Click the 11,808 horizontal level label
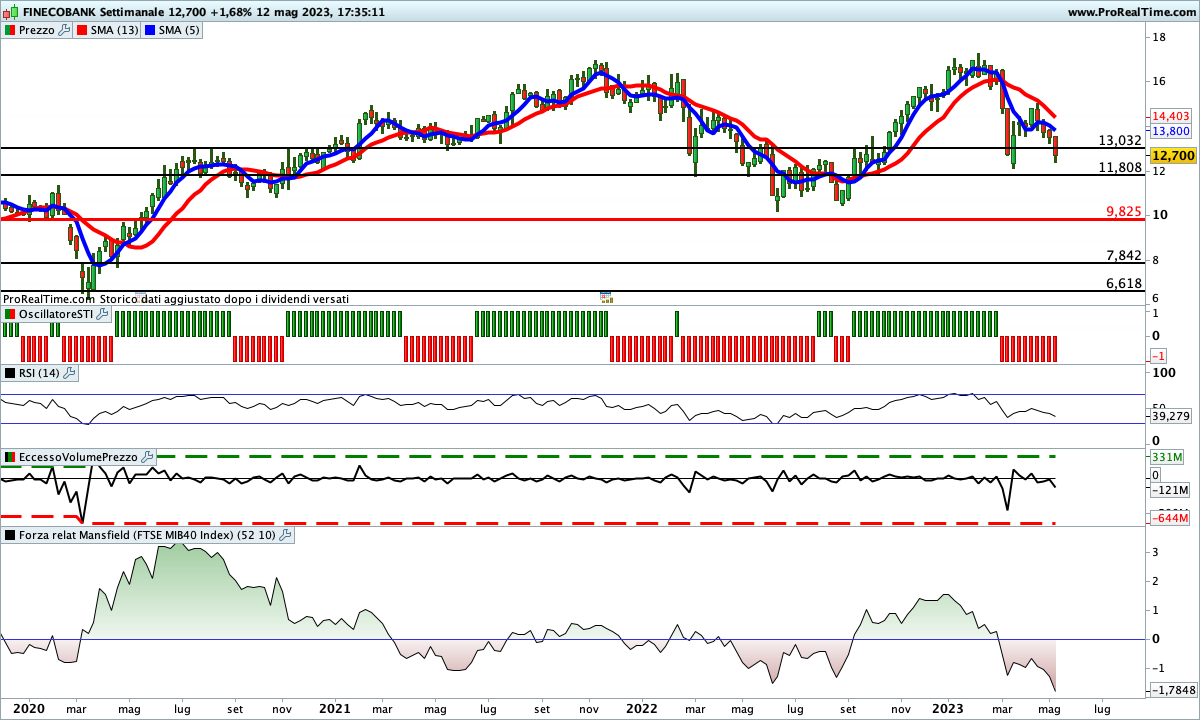Image resolution: width=1200 pixels, height=720 pixels. (1120, 168)
